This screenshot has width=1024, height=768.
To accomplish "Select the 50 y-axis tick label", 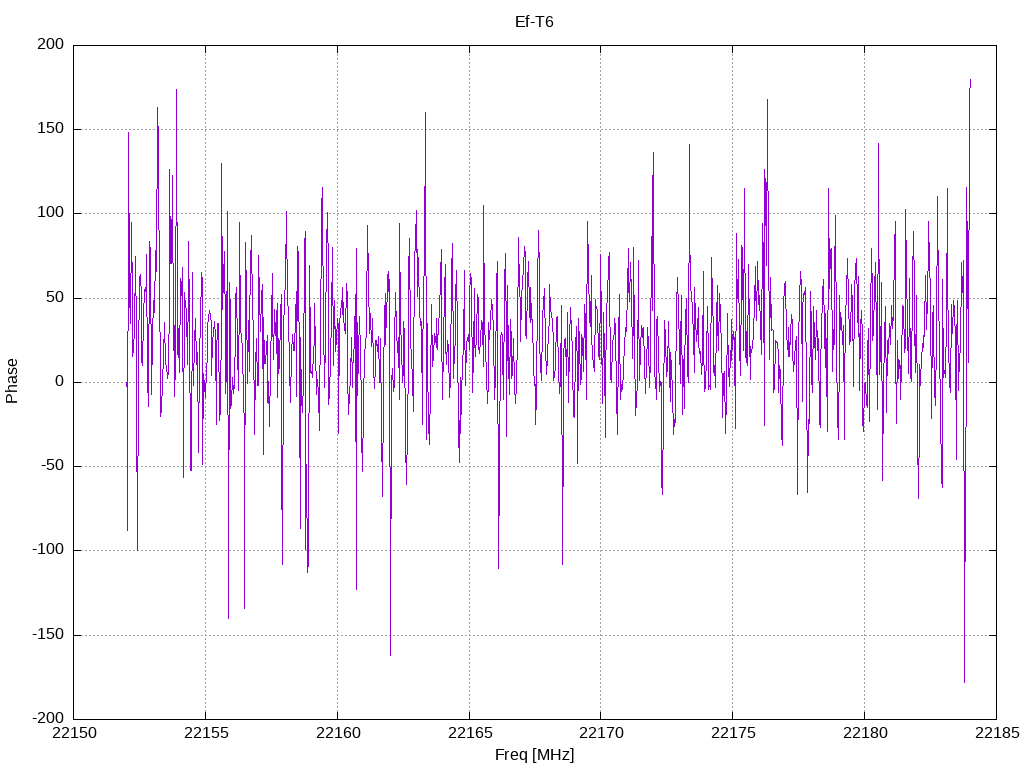I will pyautogui.click(x=56, y=297).
